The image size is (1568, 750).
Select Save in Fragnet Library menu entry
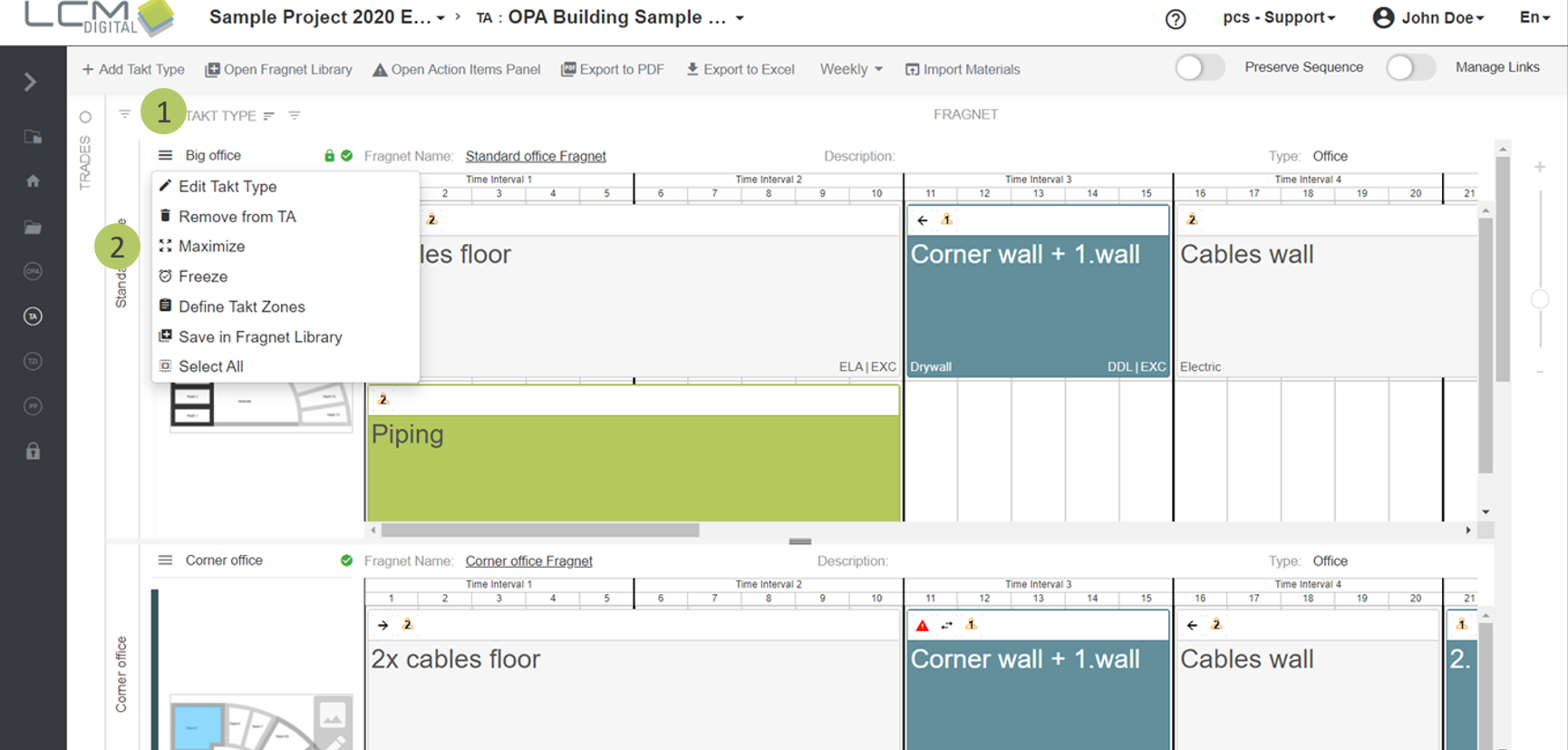point(259,336)
